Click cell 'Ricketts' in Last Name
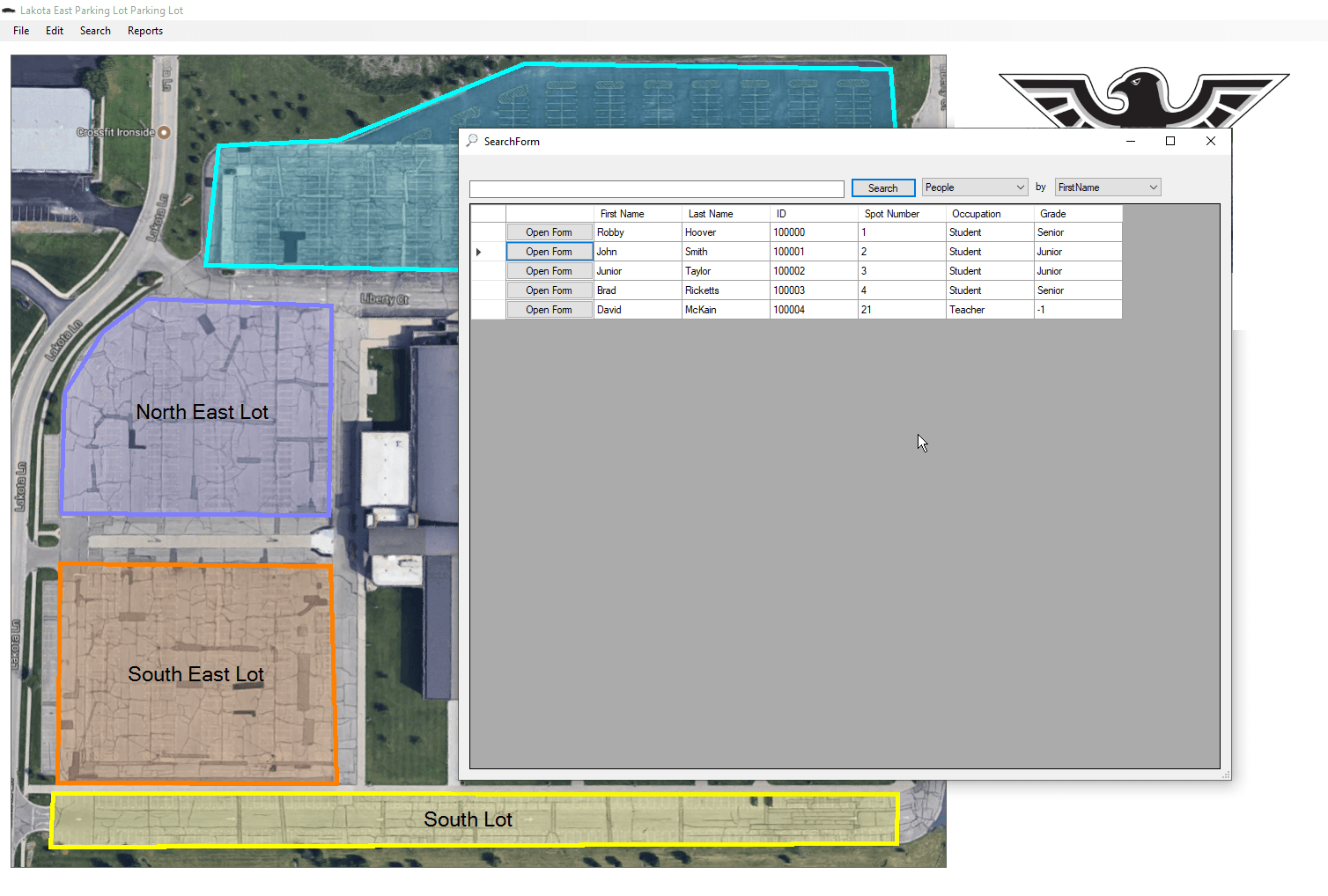This screenshot has height=896, width=1328. [x=726, y=290]
